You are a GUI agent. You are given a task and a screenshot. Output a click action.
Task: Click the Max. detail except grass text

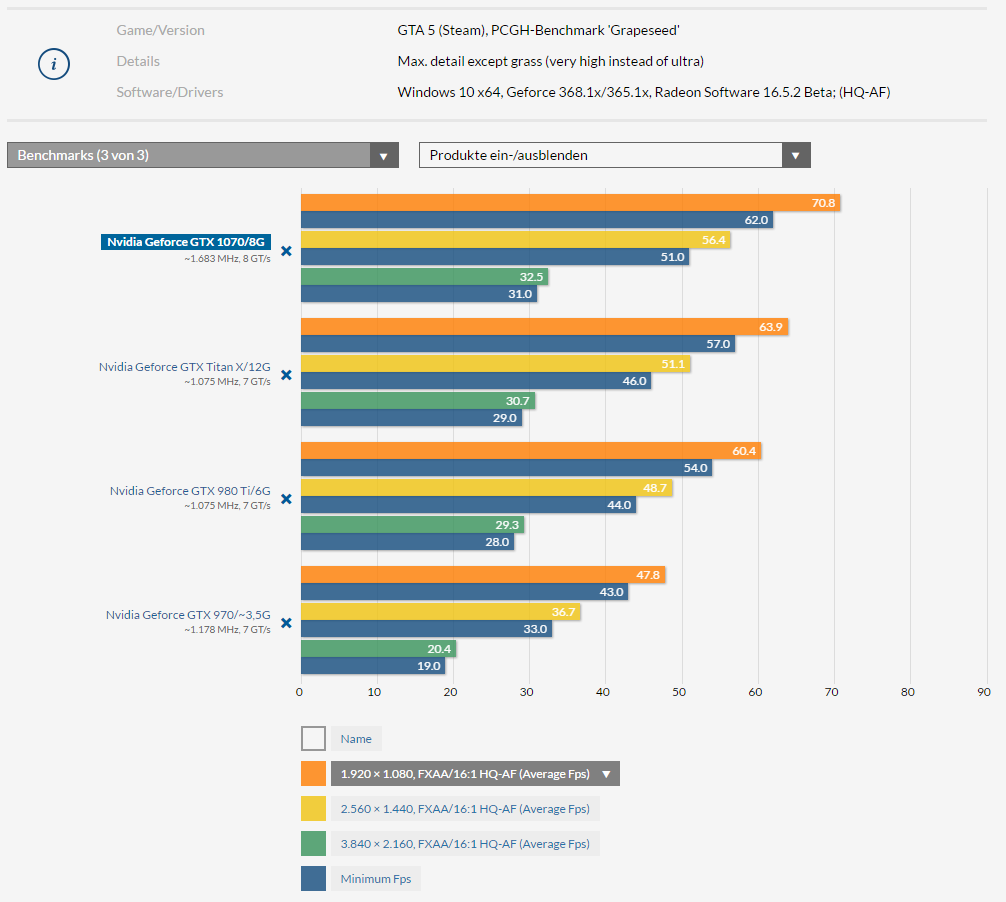550,61
